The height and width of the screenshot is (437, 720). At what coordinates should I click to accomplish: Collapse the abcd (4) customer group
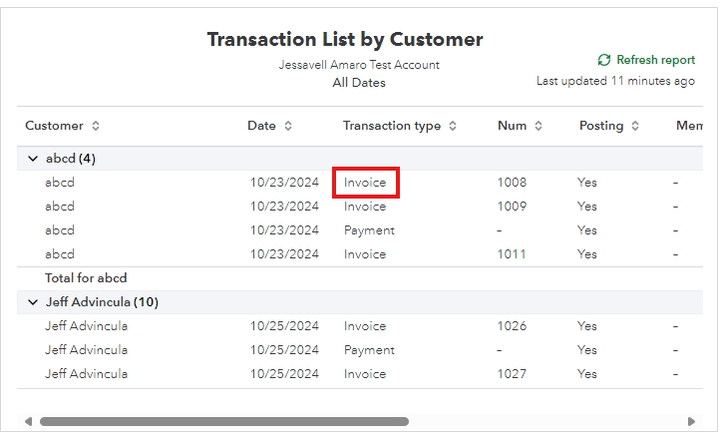[x=33, y=159]
